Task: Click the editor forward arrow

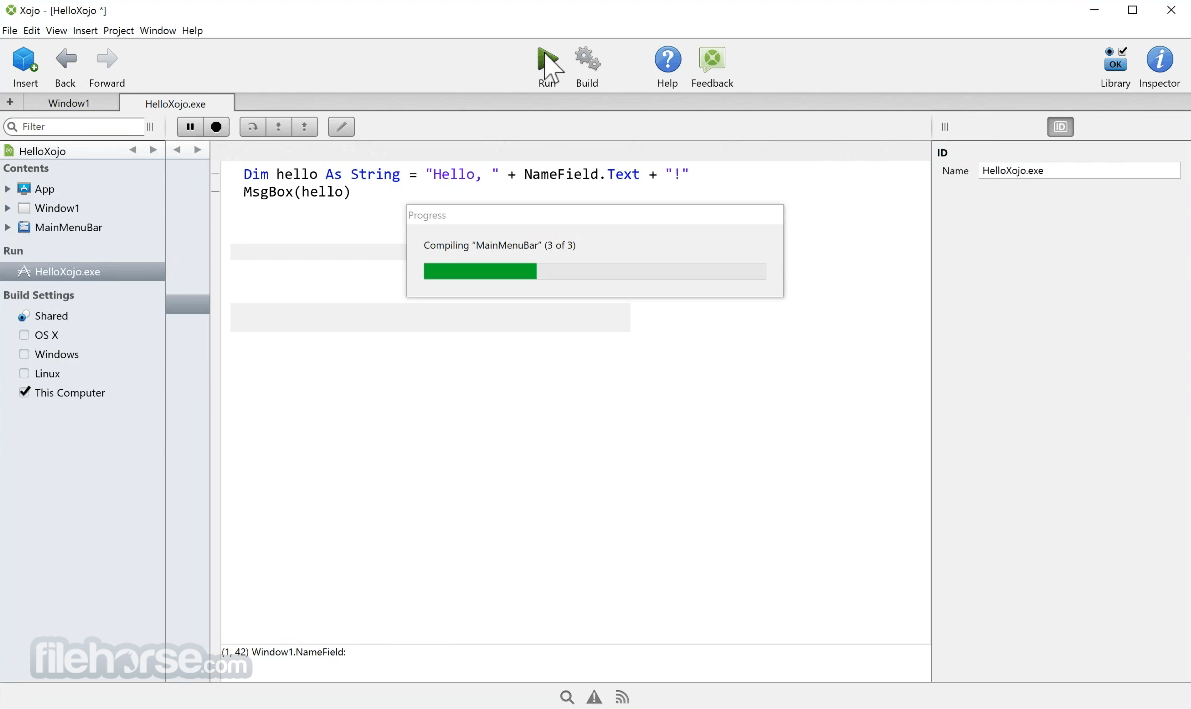Action: tap(197, 150)
